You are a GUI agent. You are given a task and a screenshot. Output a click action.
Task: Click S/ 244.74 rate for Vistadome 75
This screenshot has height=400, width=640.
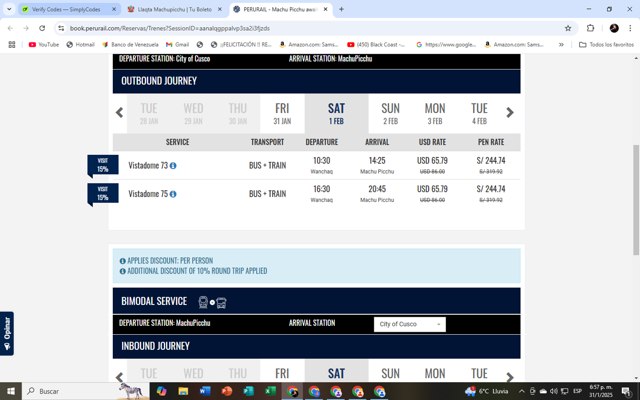coord(491,189)
